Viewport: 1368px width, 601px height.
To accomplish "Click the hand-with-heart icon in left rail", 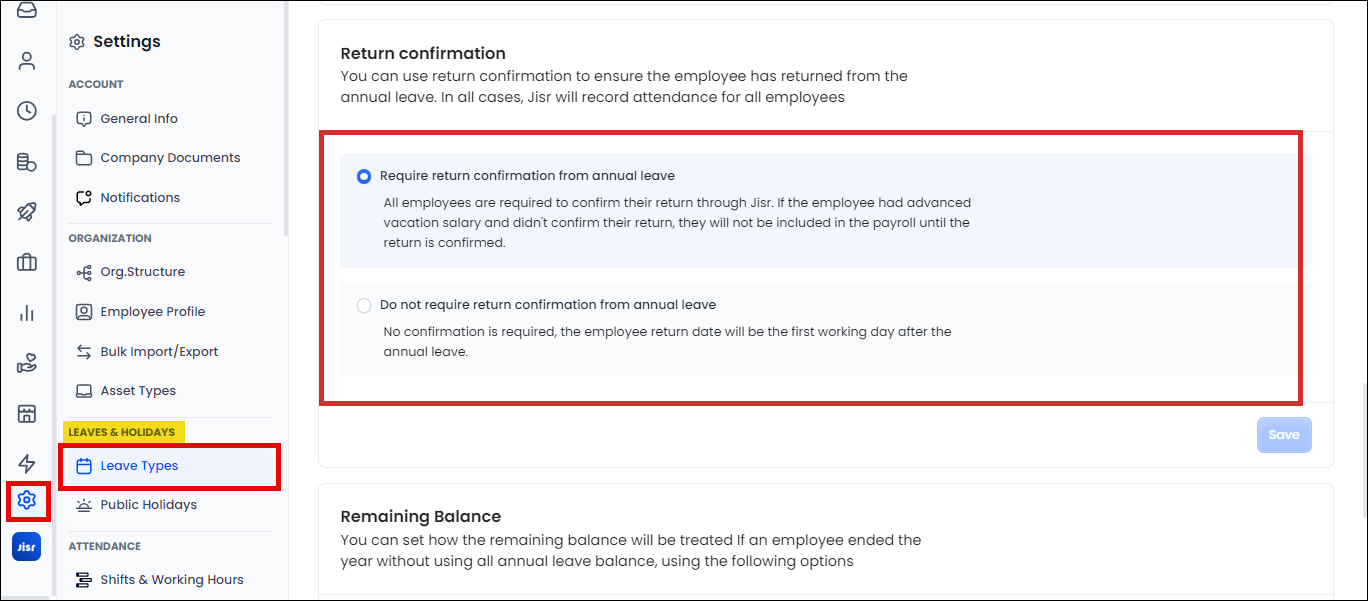I will coord(27,364).
